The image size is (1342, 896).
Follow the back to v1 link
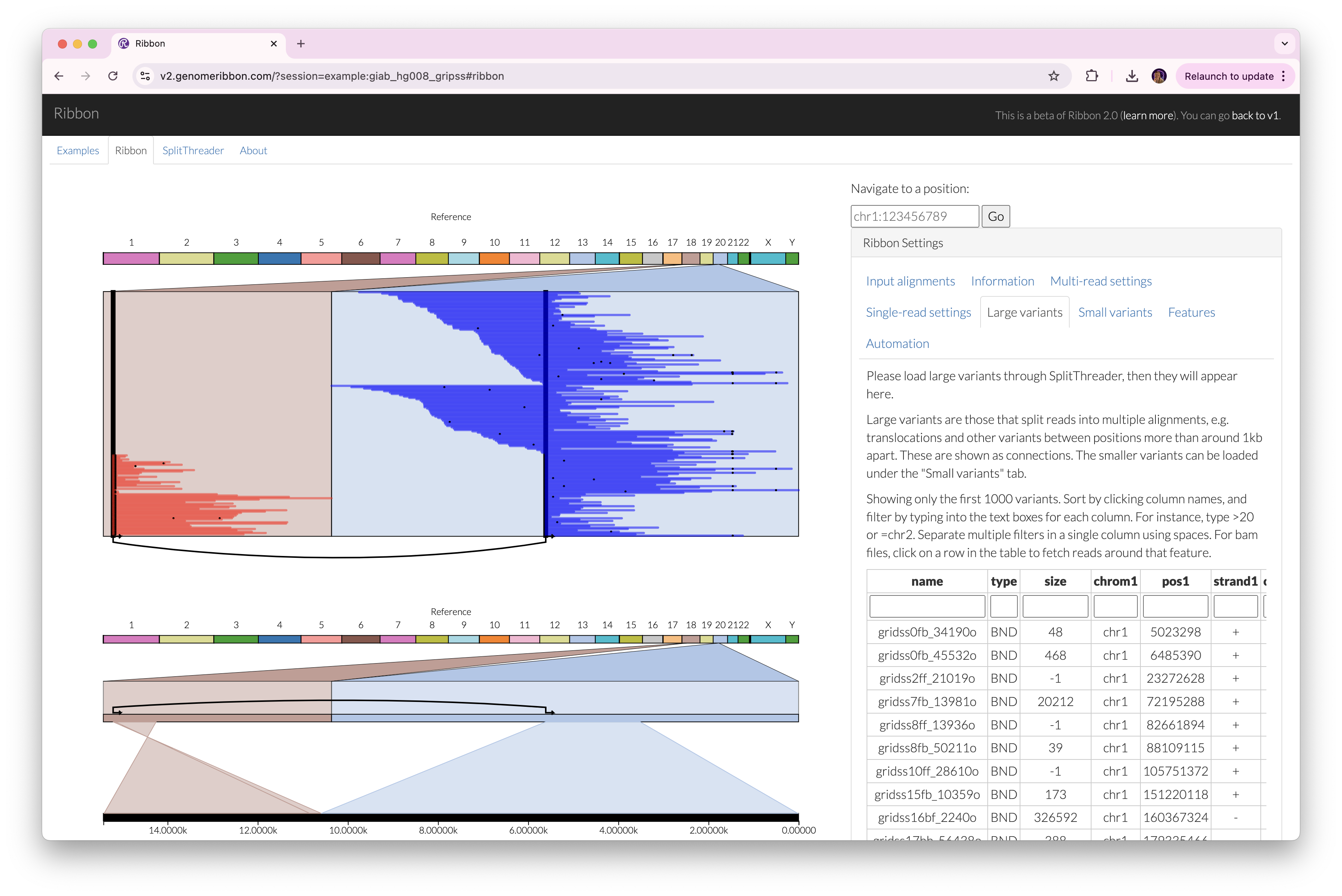click(x=1255, y=115)
